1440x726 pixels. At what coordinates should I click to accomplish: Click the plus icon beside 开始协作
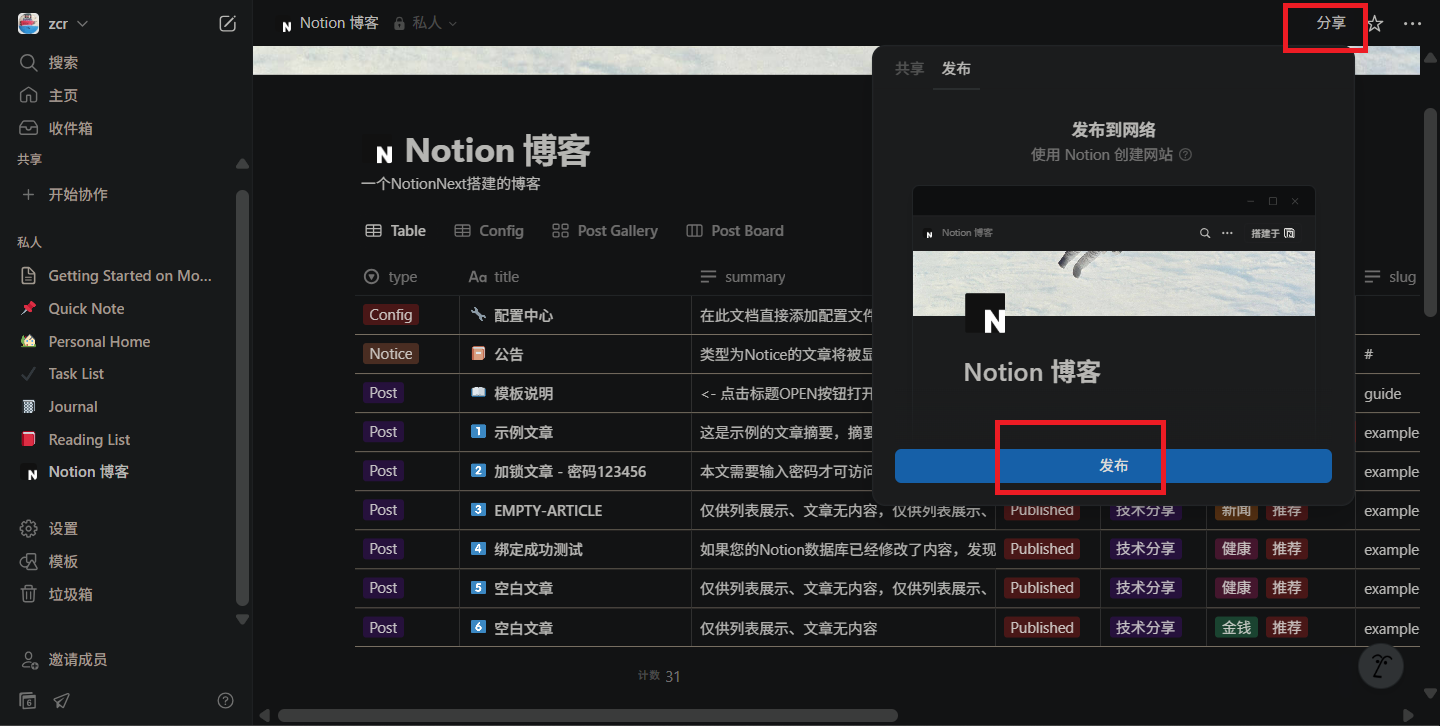tap(28, 194)
